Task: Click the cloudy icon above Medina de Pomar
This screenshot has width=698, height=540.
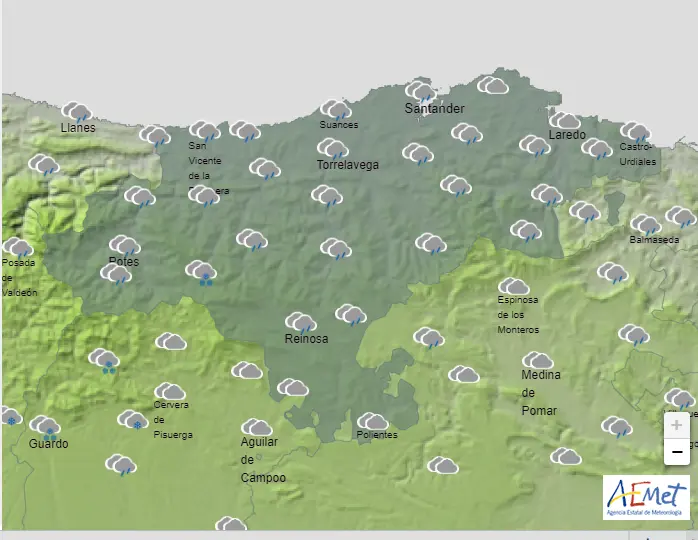Action: point(538,361)
